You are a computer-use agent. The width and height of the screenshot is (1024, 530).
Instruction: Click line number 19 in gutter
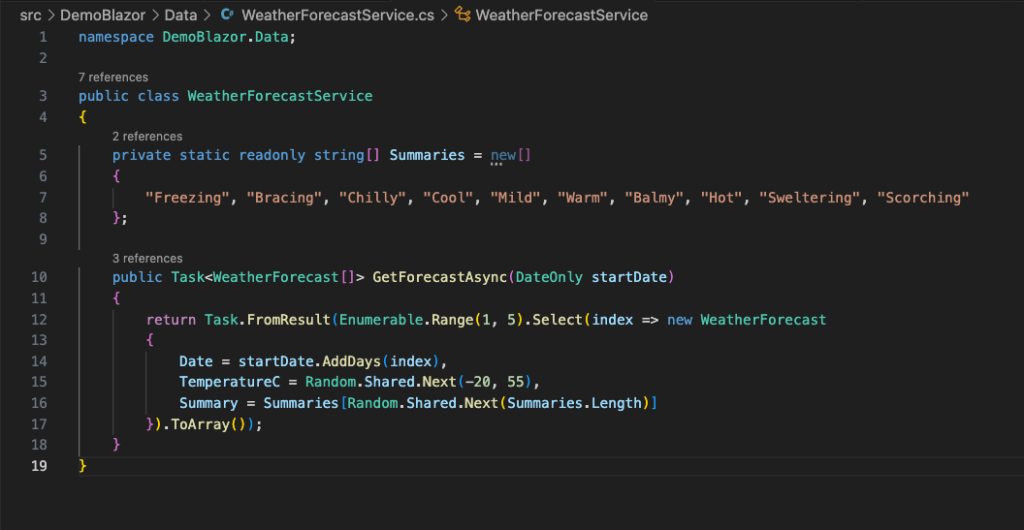[39, 466]
